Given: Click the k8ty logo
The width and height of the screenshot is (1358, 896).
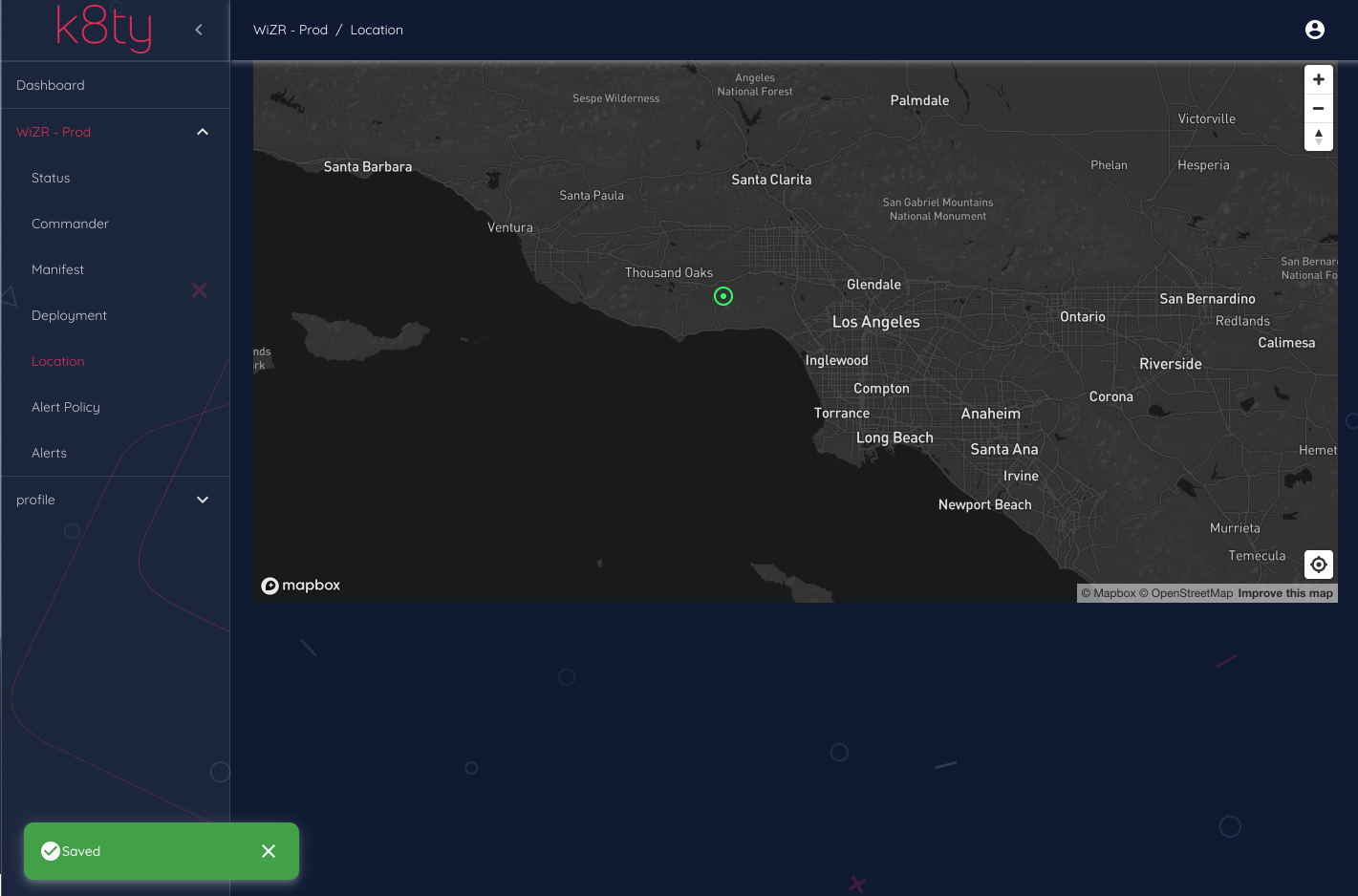Looking at the screenshot, I should point(104,29).
